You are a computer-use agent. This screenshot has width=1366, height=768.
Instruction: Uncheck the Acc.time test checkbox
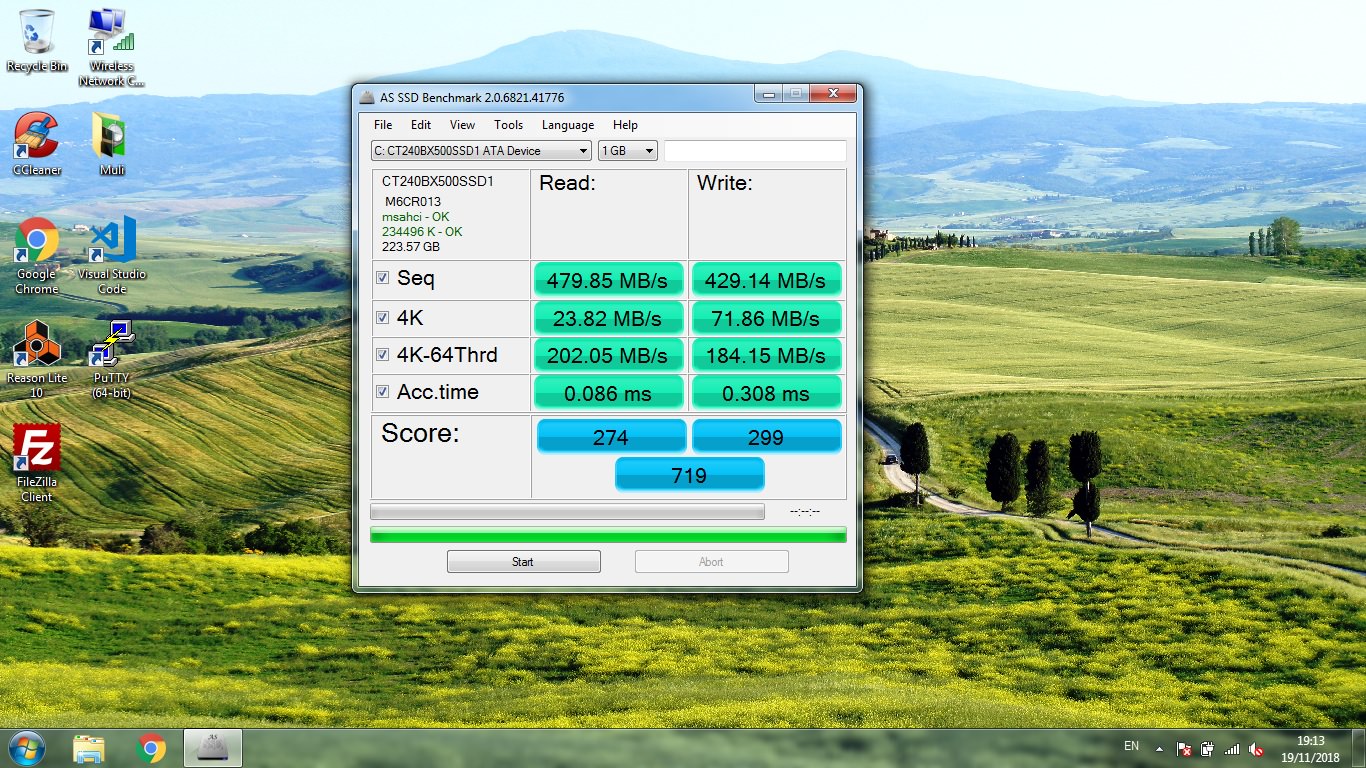pyautogui.click(x=382, y=392)
